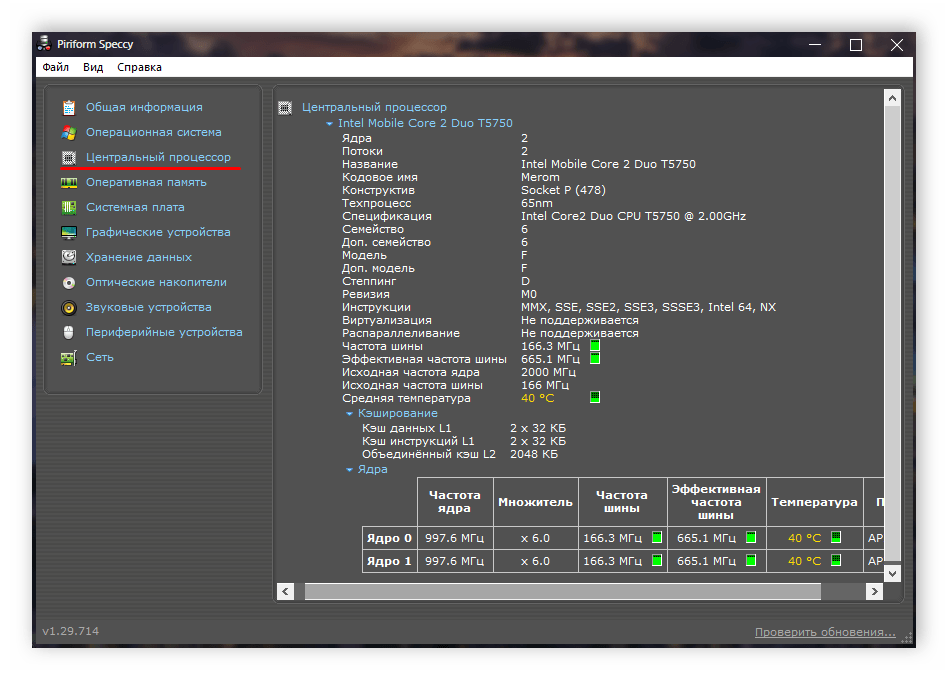948x680 pixels.
Task: Click the Speccy app icon in title bar
Action: pos(44,44)
